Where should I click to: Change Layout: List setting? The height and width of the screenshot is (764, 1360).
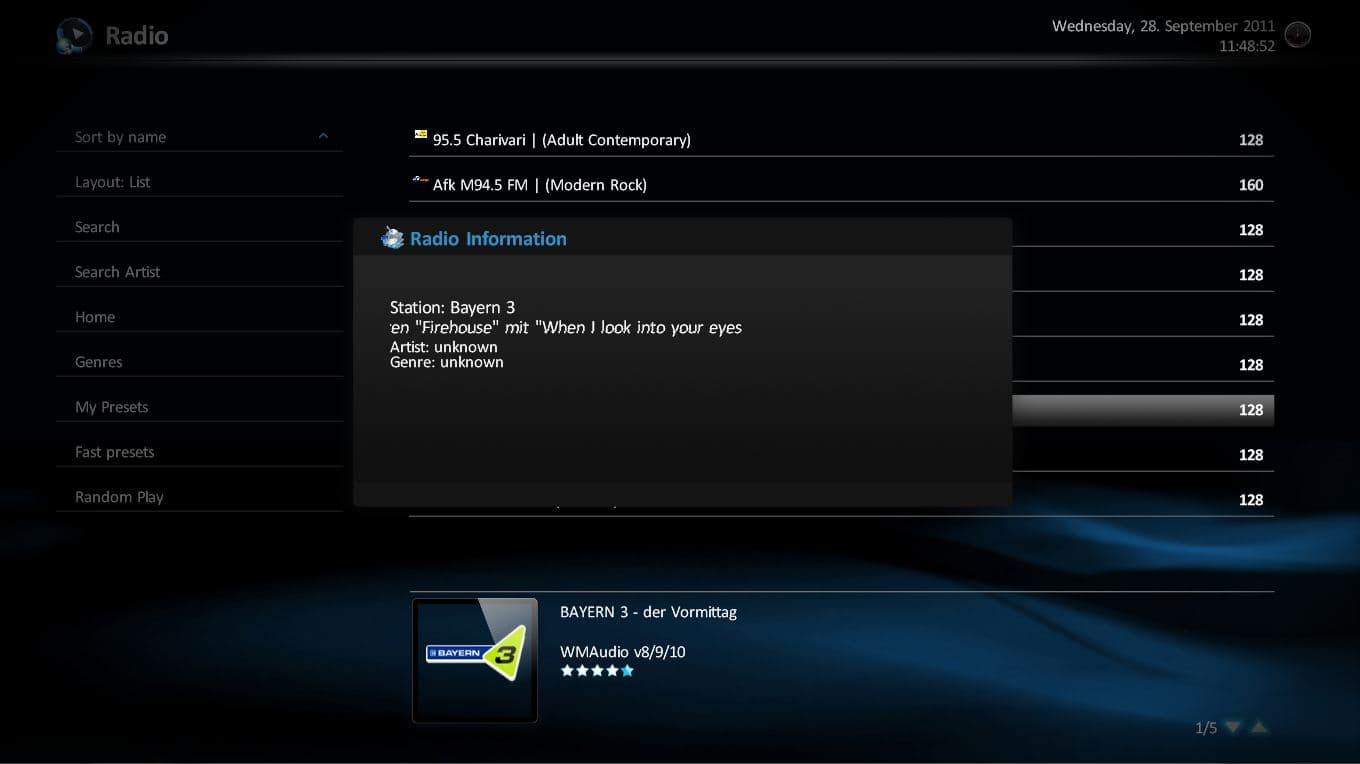click(x=200, y=182)
